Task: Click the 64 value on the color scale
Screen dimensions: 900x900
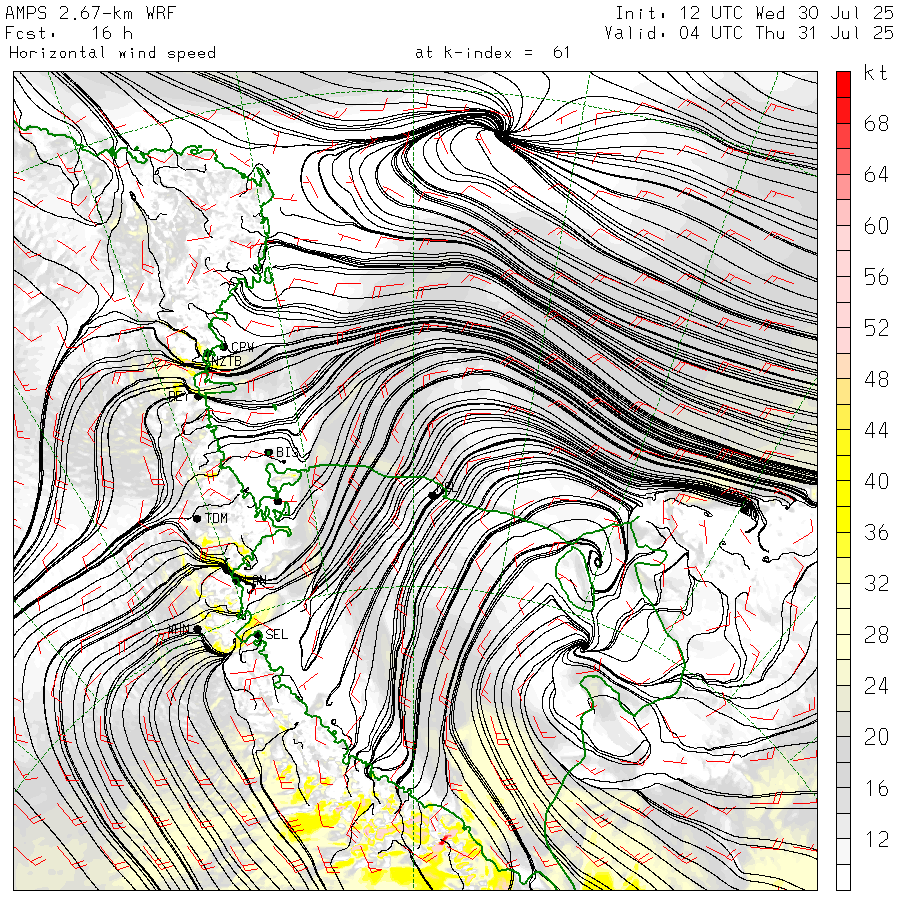Action: click(x=876, y=174)
